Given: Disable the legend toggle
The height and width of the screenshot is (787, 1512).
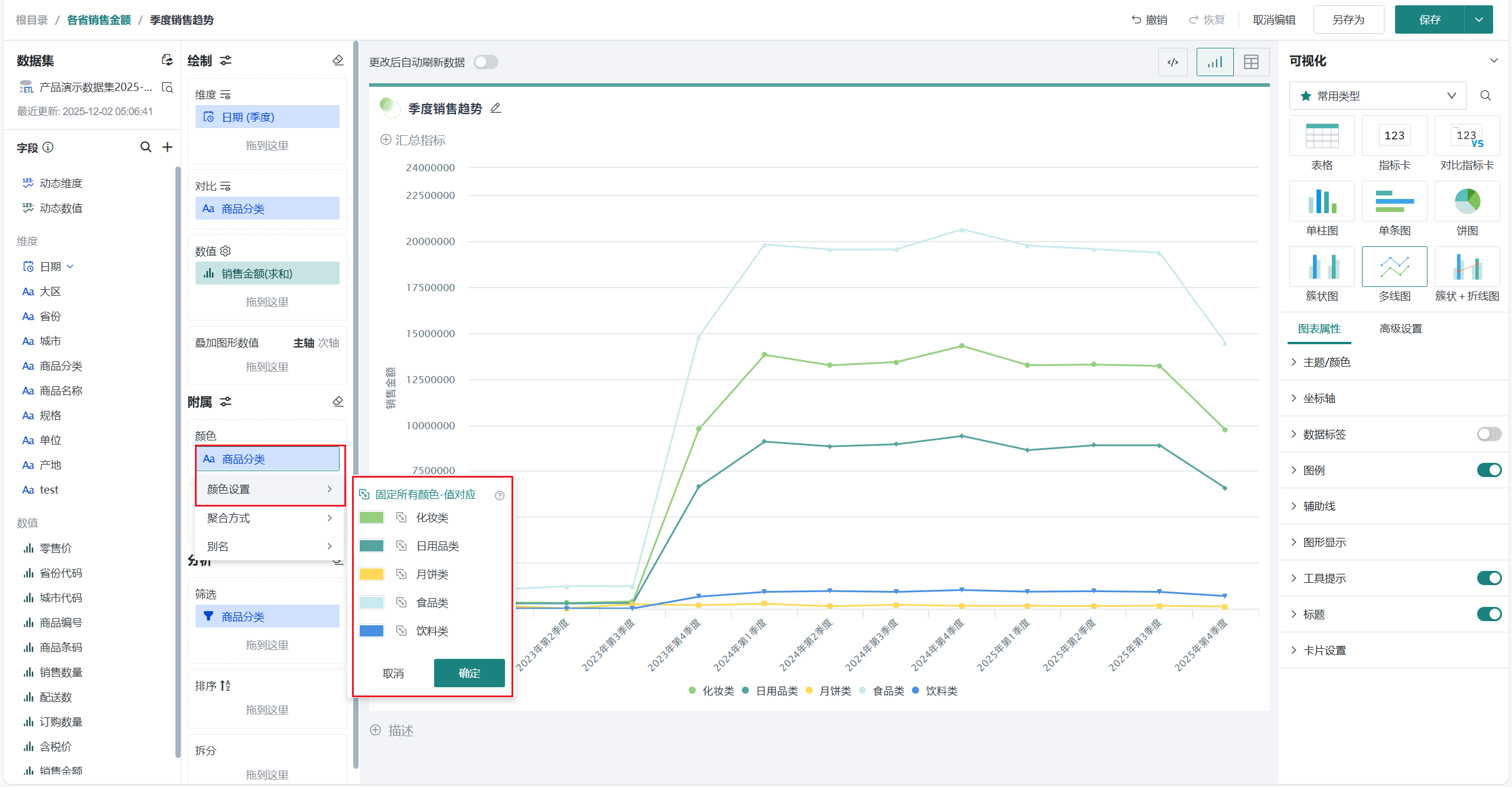Looking at the screenshot, I should pos(1488,471).
